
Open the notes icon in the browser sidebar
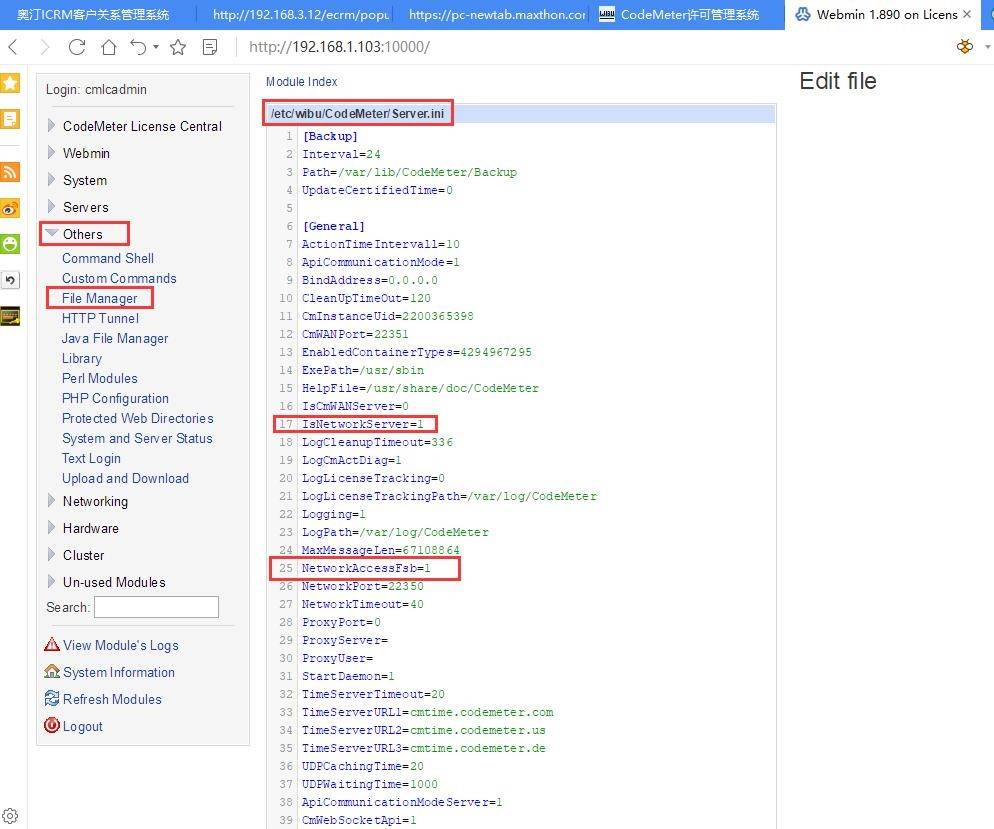pos(10,119)
